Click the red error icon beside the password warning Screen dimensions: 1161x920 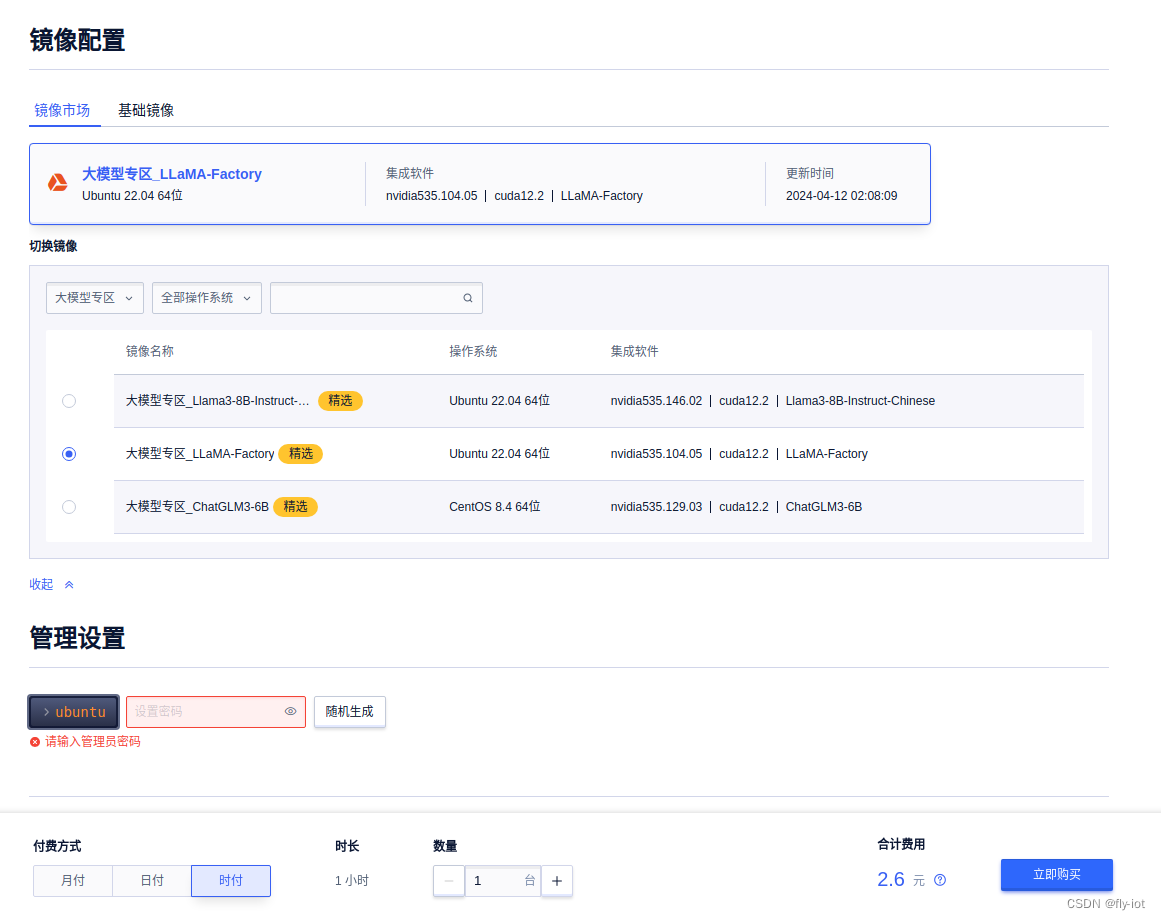click(x=35, y=741)
